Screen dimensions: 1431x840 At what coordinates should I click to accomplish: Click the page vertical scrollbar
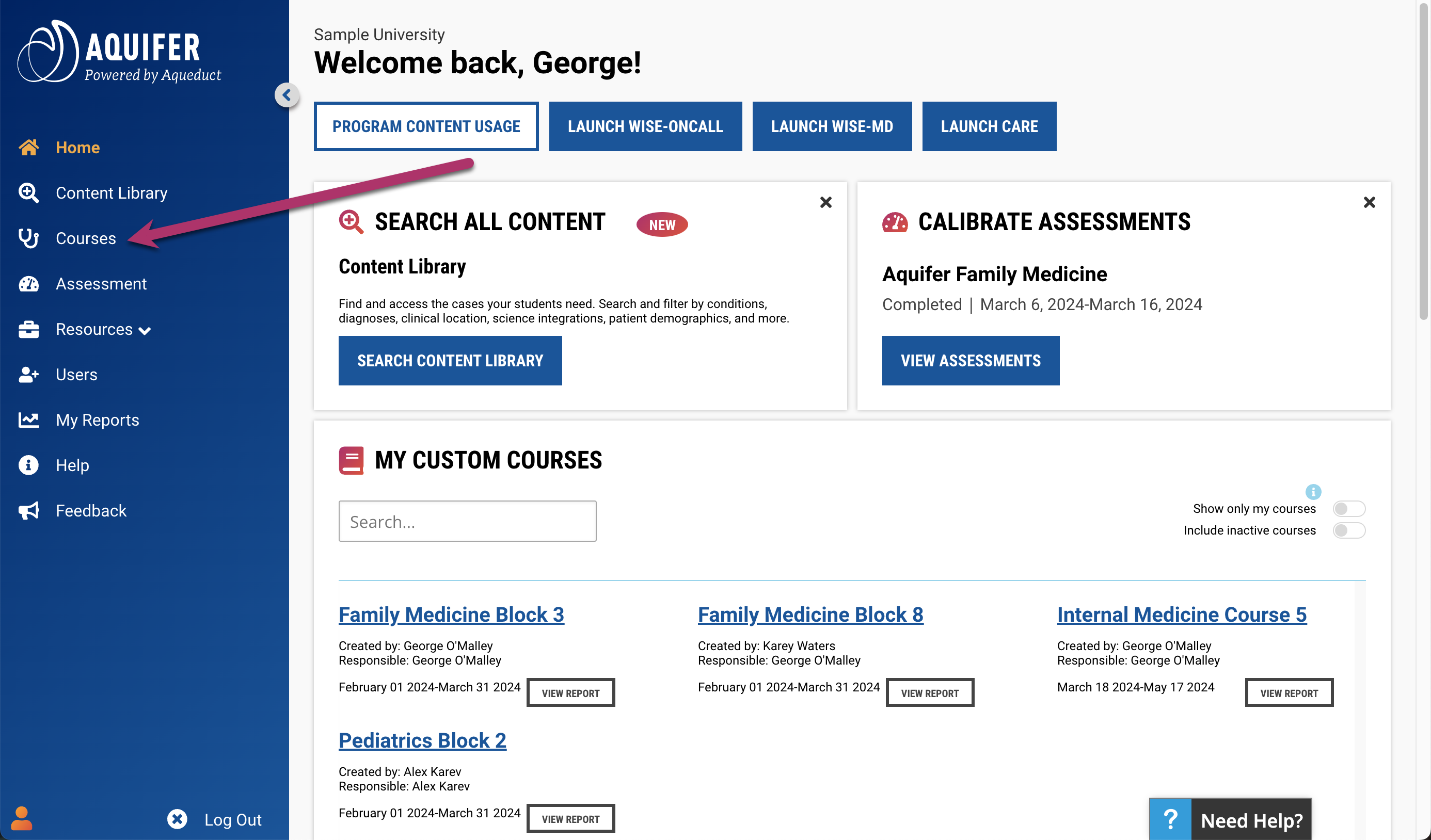[1423, 170]
